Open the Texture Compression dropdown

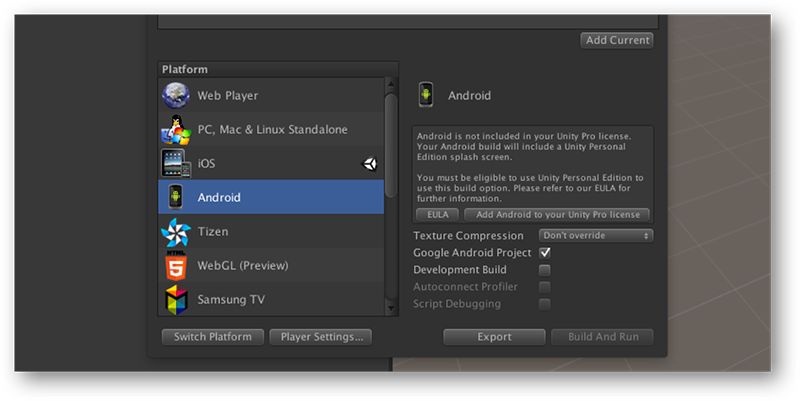point(596,236)
